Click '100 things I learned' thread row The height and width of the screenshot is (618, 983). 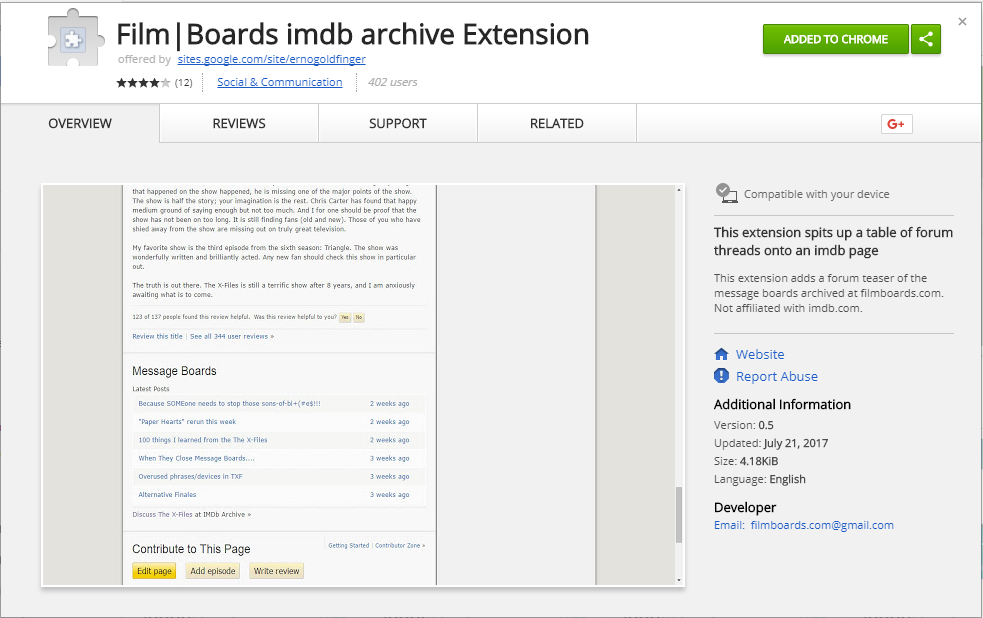279,440
